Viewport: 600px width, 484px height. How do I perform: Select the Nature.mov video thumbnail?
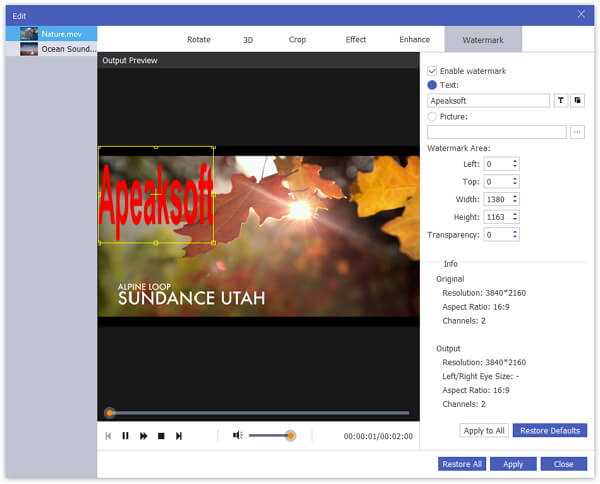(x=29, y=34)
